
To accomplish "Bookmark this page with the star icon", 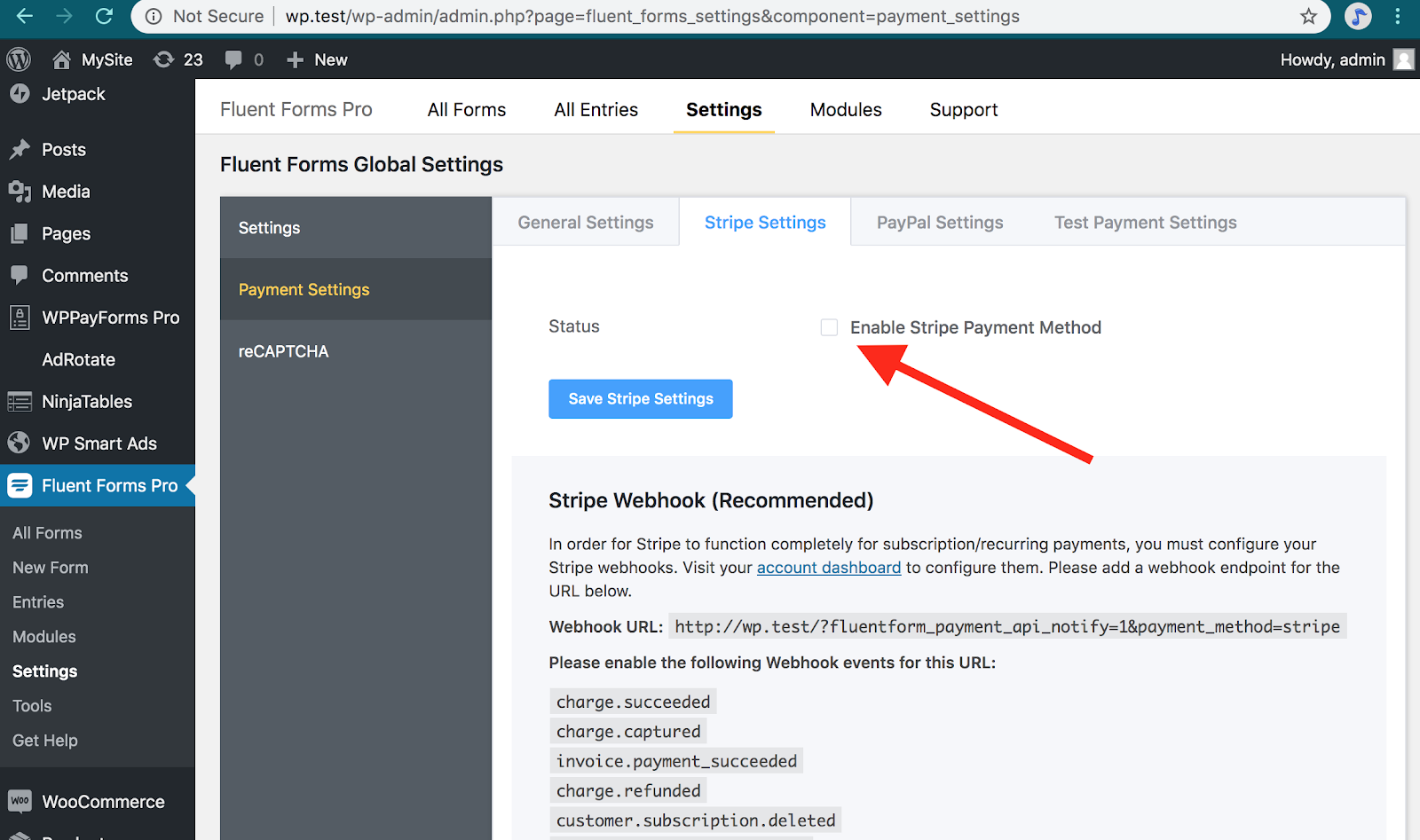I will click(1309, 16).
